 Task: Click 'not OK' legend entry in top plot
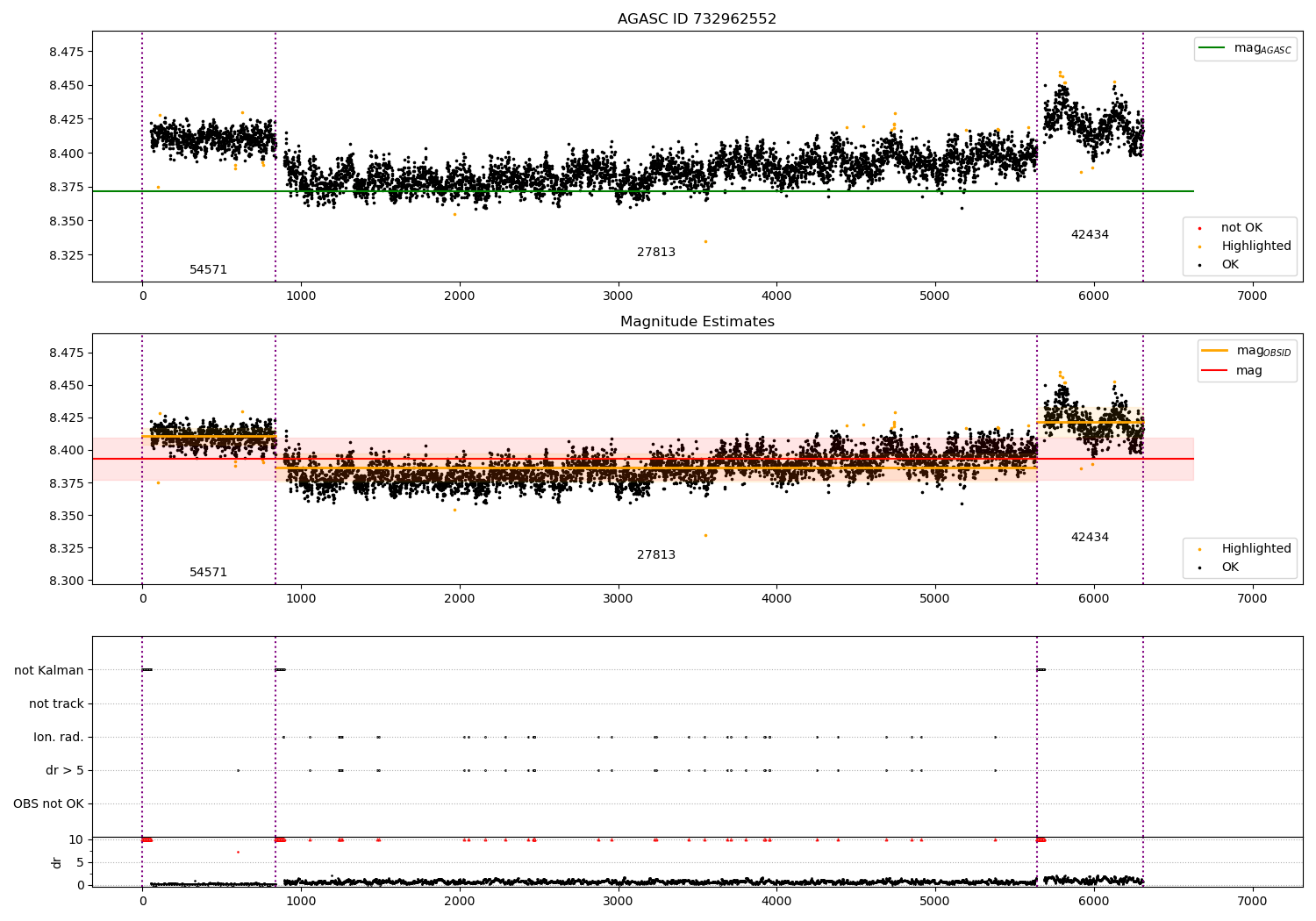(x=1241, y=228)
